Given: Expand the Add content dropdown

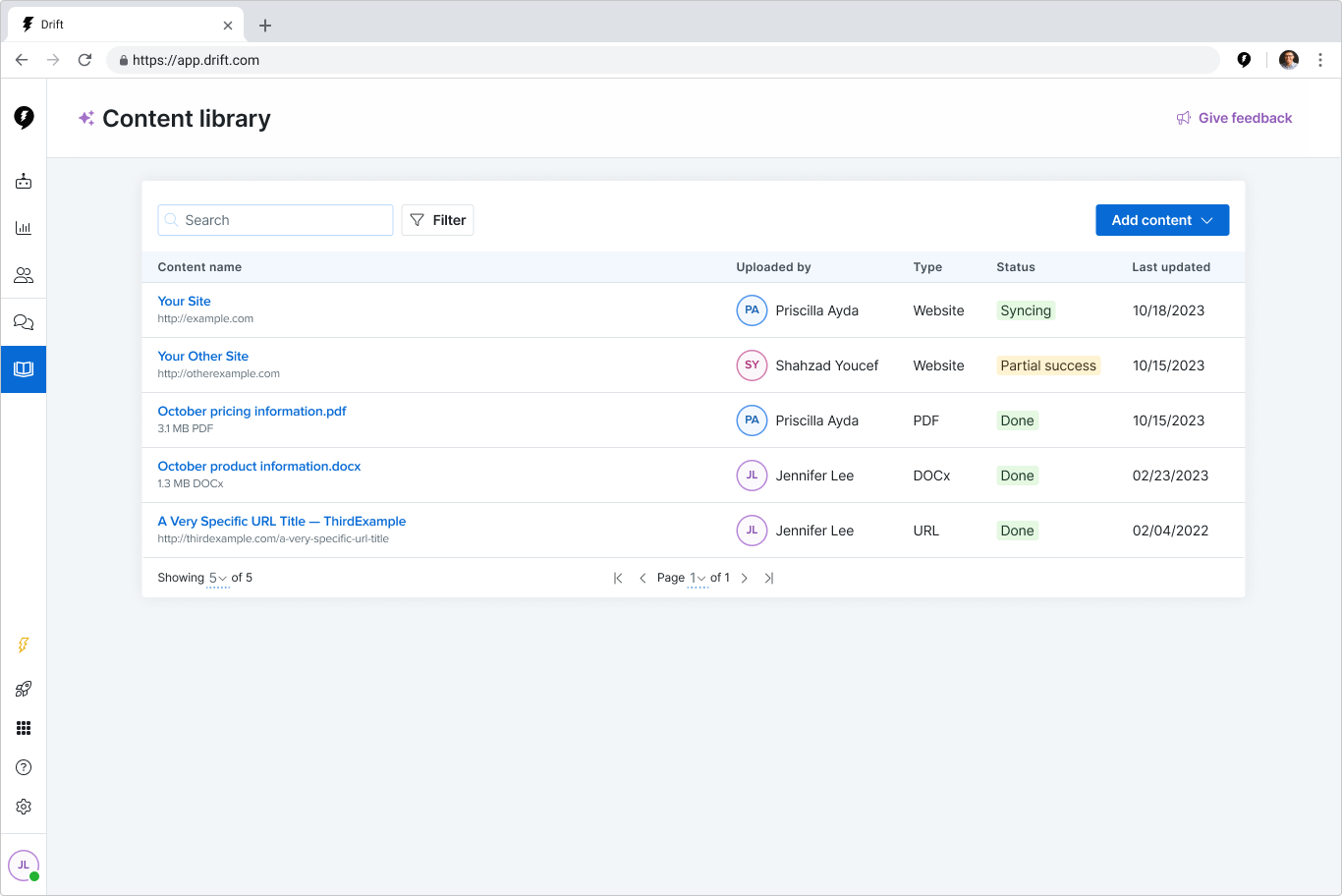Looking at the screenshot, I should [x=1162, y=220].
